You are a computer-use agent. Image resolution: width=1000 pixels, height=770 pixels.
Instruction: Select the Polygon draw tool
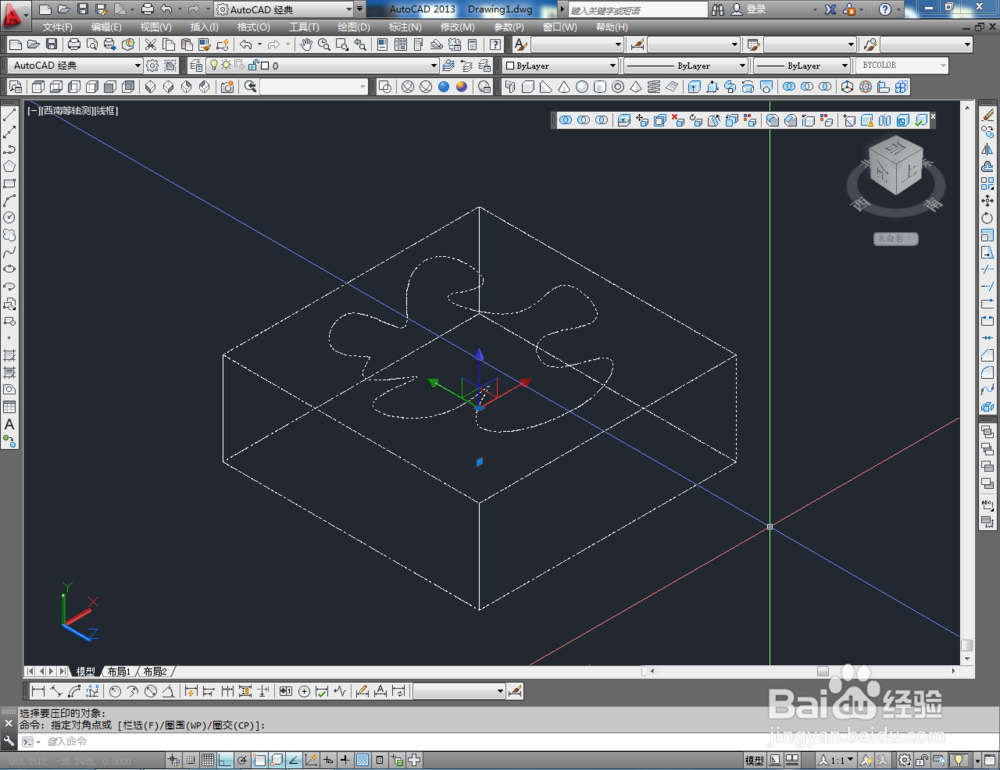pyautogui.click(x=10, y=167)
